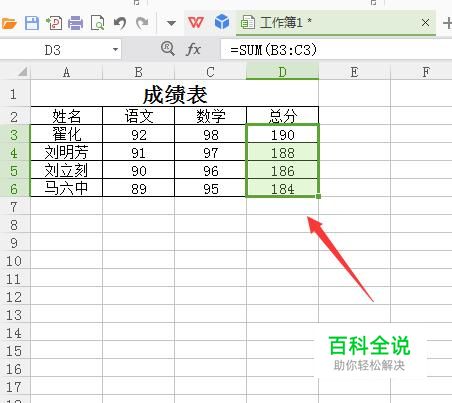Screen dimensions: 452x403
Task: Print the workbook using the printer icon
Action: pyautogui.click(x=75, y=23)
